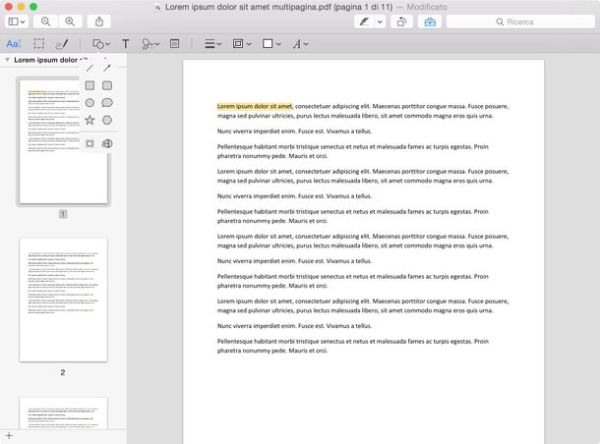Click the Share button in toolbar
Screen dimensions: 600x444
pos(99,22)
